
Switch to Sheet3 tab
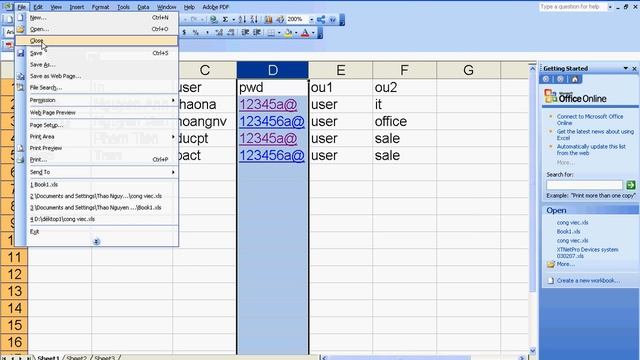point(104,358)
